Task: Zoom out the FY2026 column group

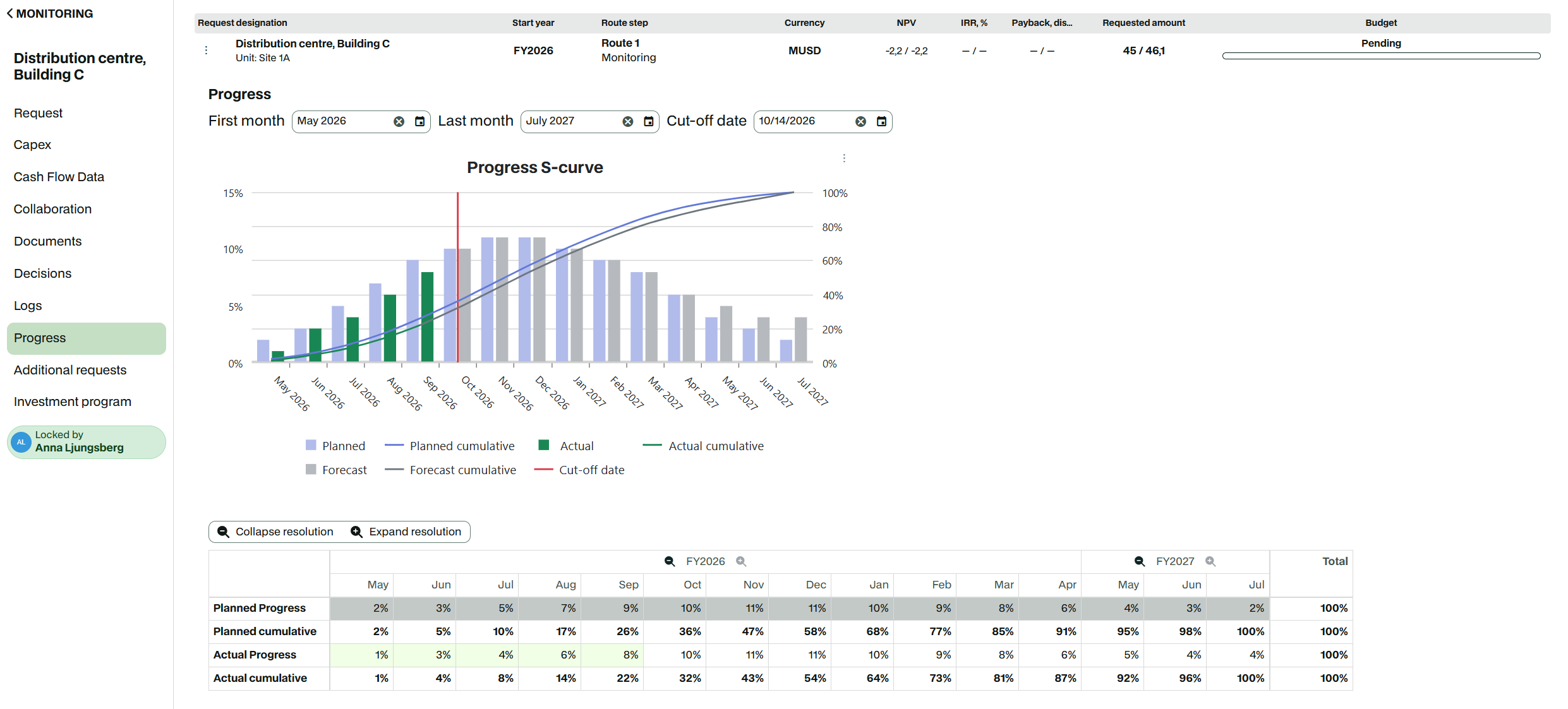Action: 670,561
